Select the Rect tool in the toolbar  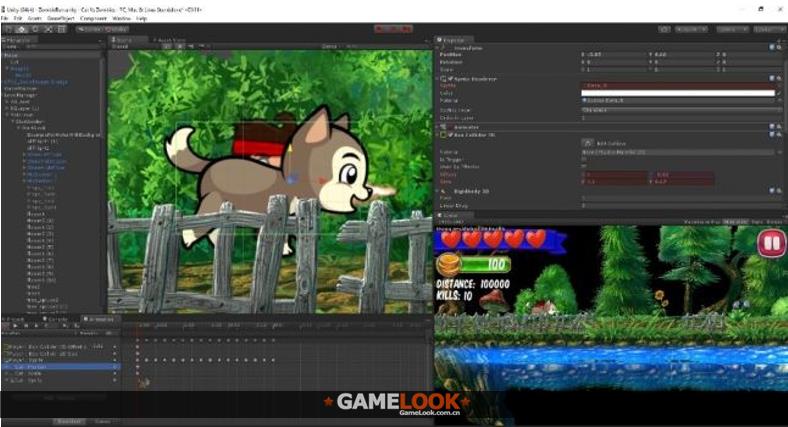pos(62,29)
